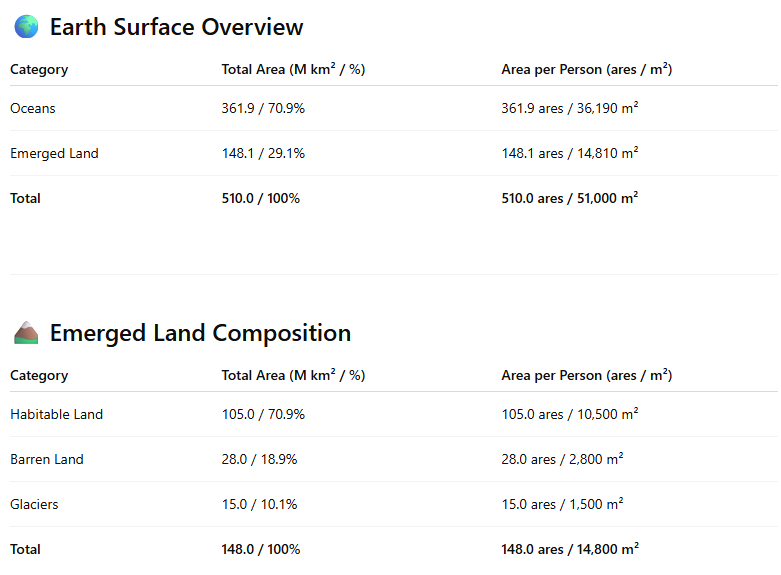
Task: Click the 148.1 / 29.1% total area value
Action: point(263,153)
